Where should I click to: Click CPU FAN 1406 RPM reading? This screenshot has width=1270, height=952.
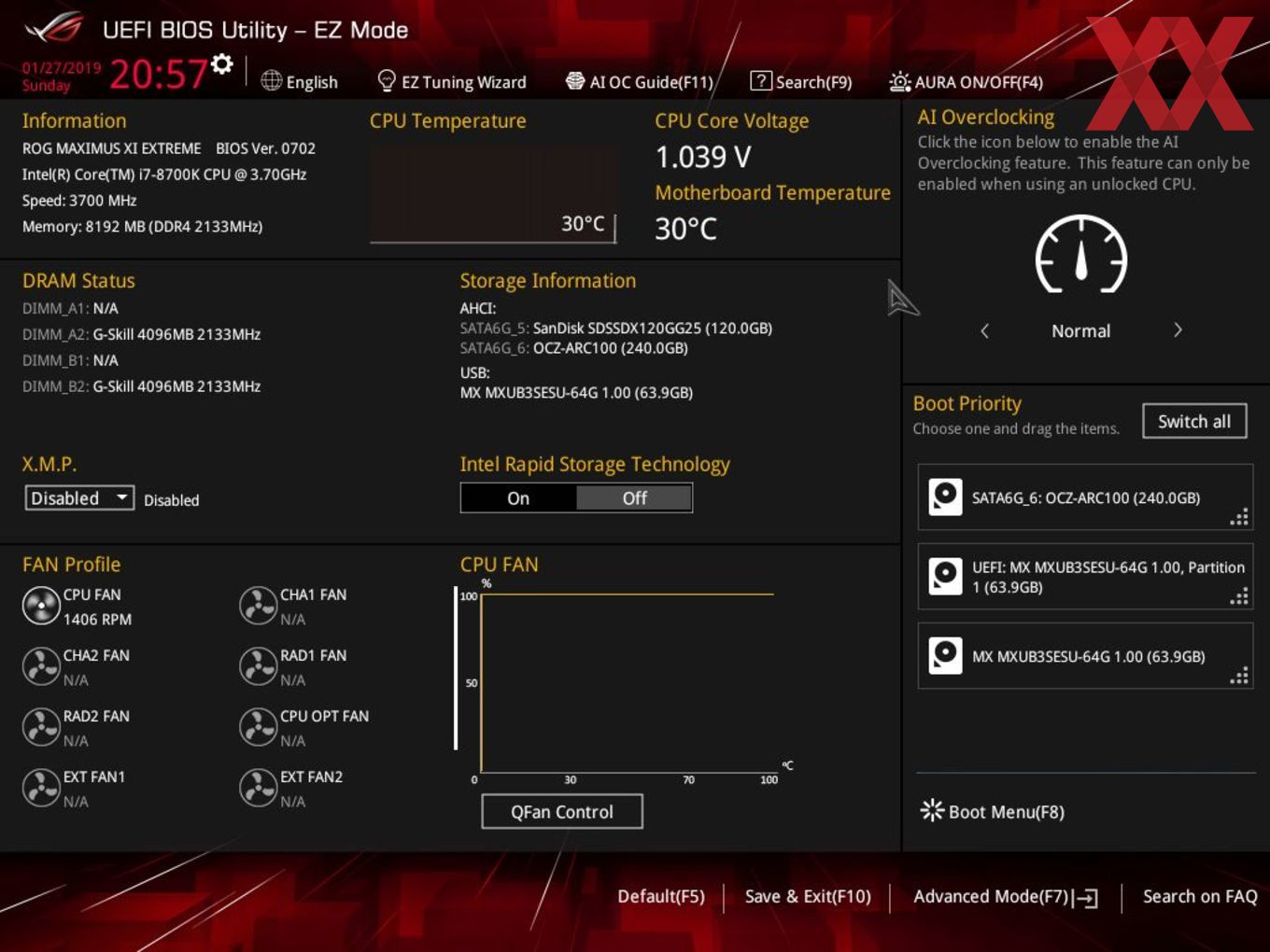[97, 619]
